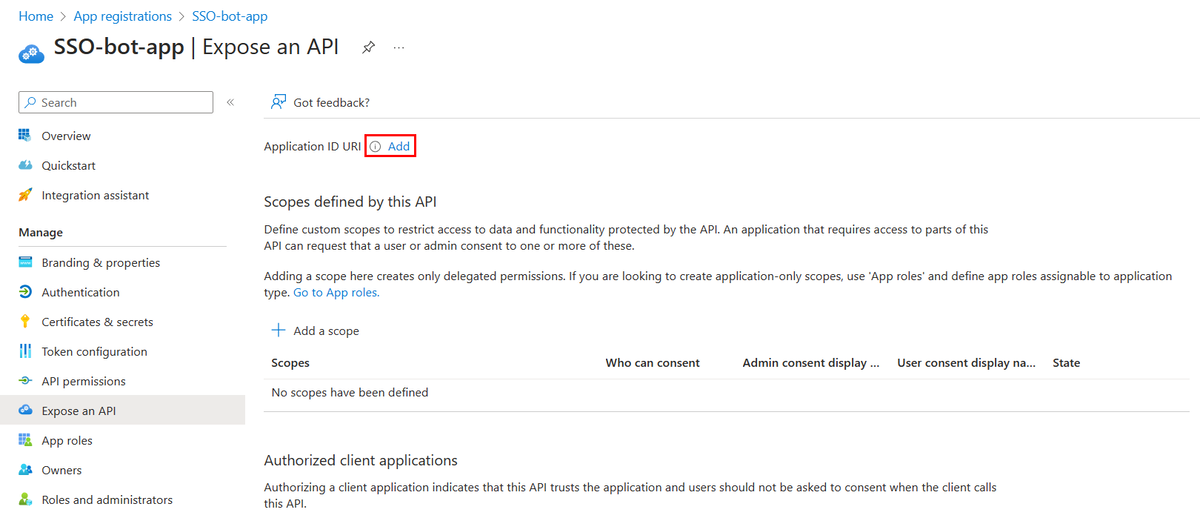The height and width of the screenshot is (518, 1200).
Task: Click 'Scopes defined by this API' heading
Action: click(x=350, y=201)
